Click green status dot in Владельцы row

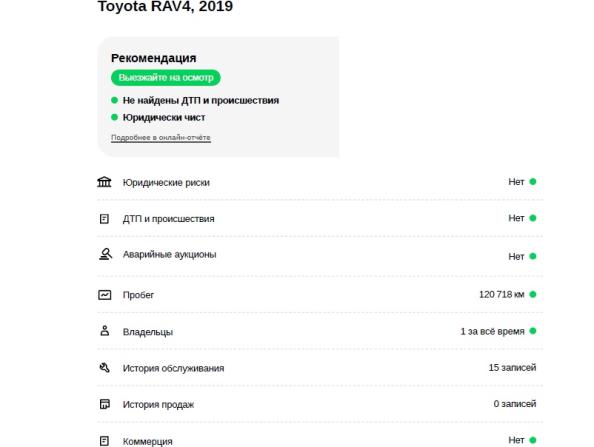pos(533,331)
